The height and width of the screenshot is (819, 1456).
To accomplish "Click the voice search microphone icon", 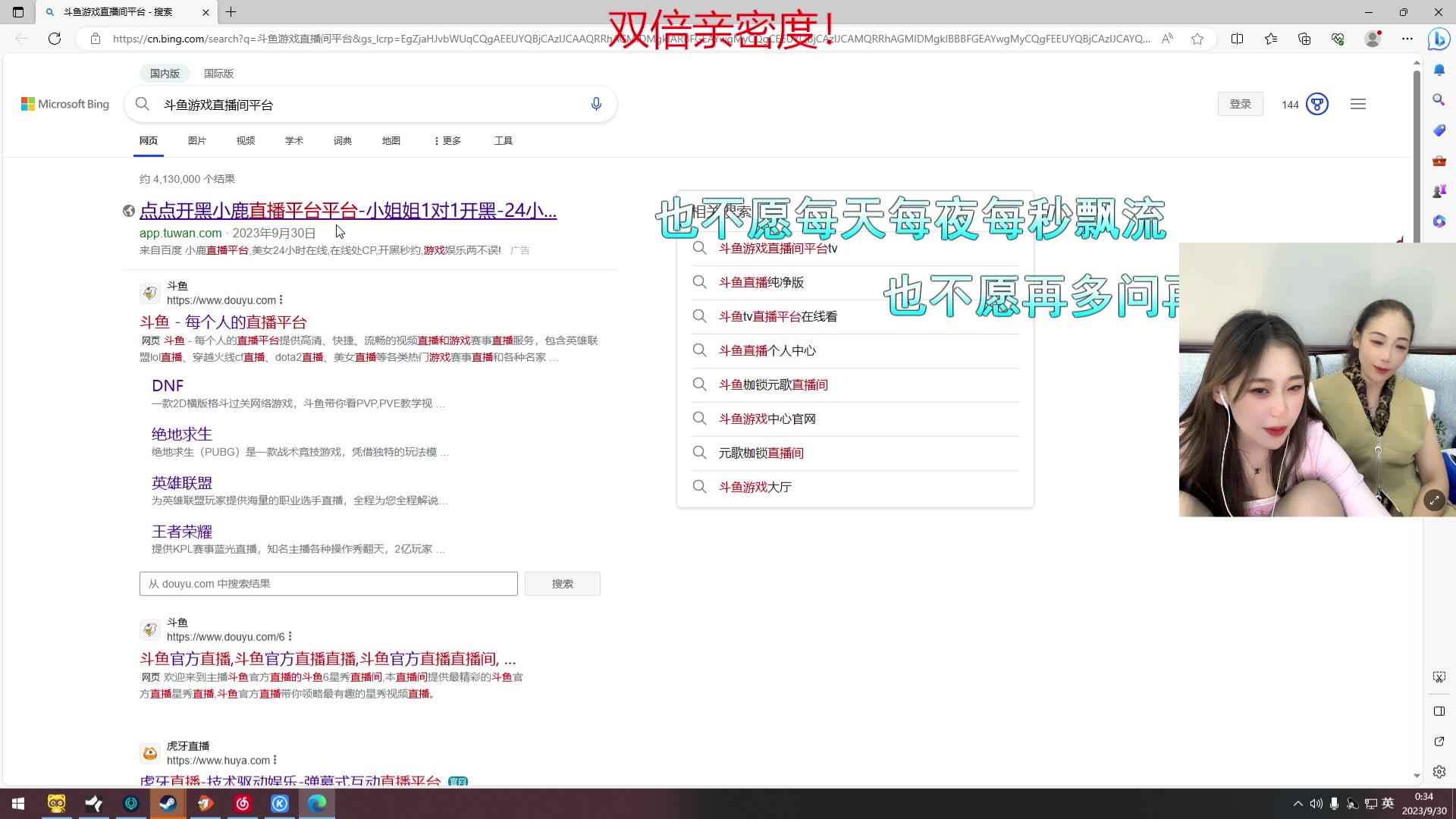I will pyautogui.click(x=596, y=104).
